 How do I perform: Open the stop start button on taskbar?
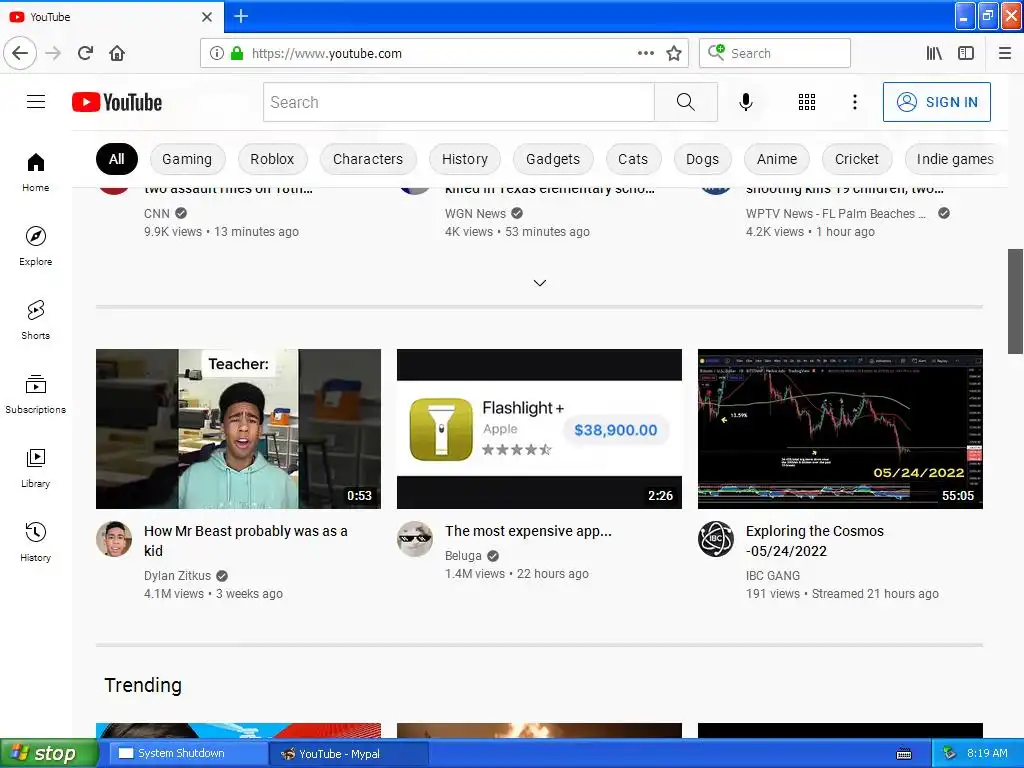point(48,754)
